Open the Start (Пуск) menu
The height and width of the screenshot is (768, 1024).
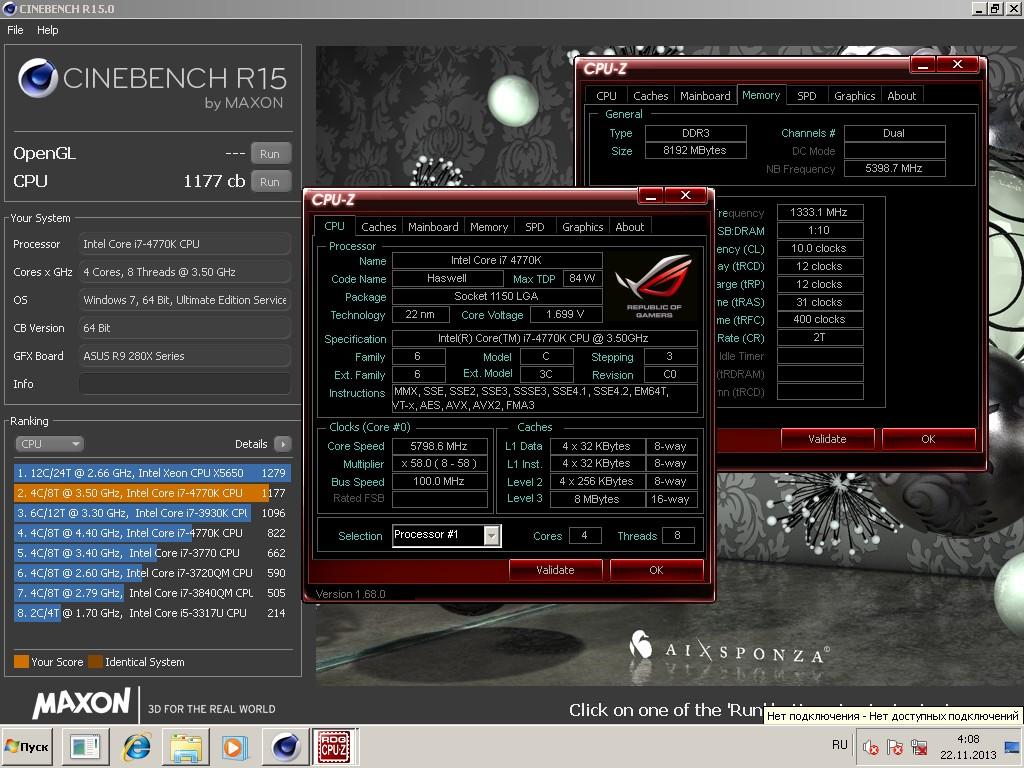pos(27,746)
